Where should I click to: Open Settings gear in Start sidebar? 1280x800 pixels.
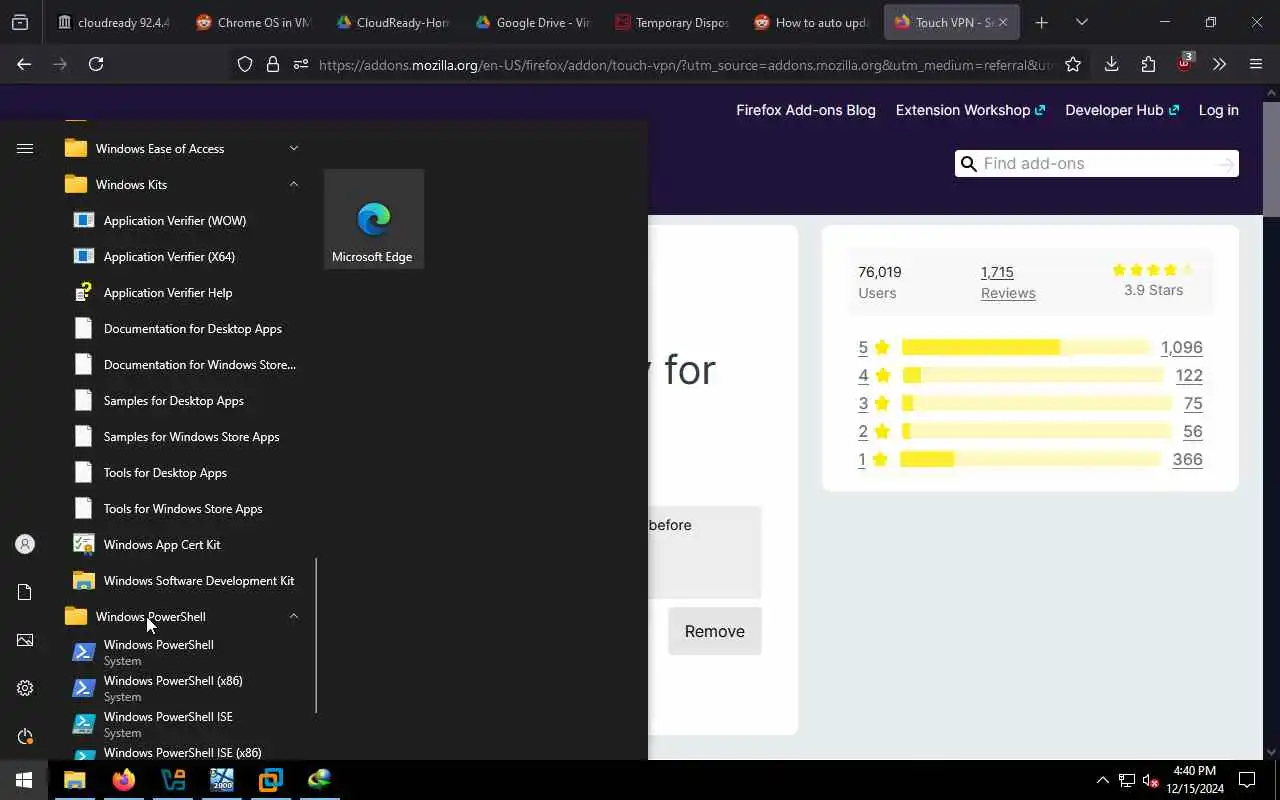(x=25, y=688)
